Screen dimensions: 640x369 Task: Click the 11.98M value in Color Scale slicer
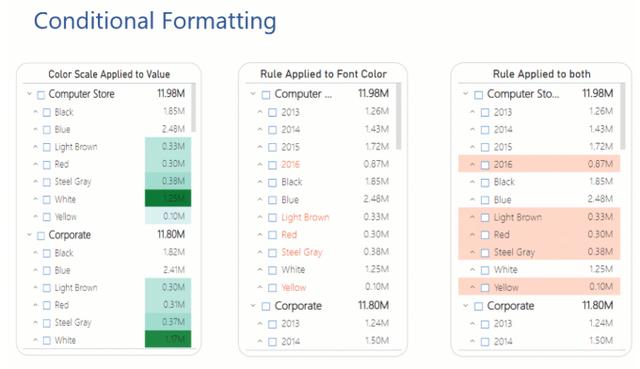click(x=171, y=93)
